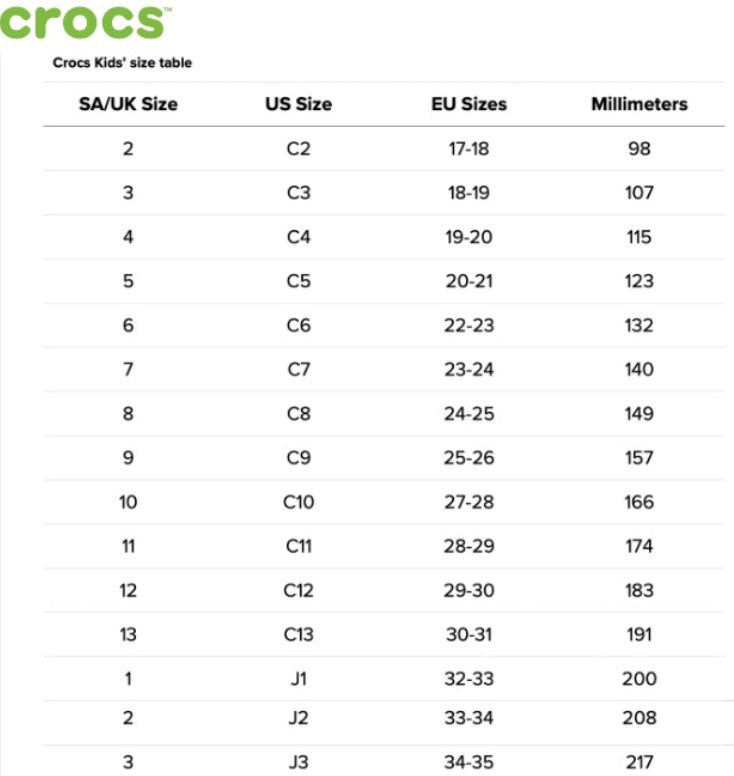Click the EU size 34-35 cell
Viewport: 734px width, 776px height.
click(469, 762)
